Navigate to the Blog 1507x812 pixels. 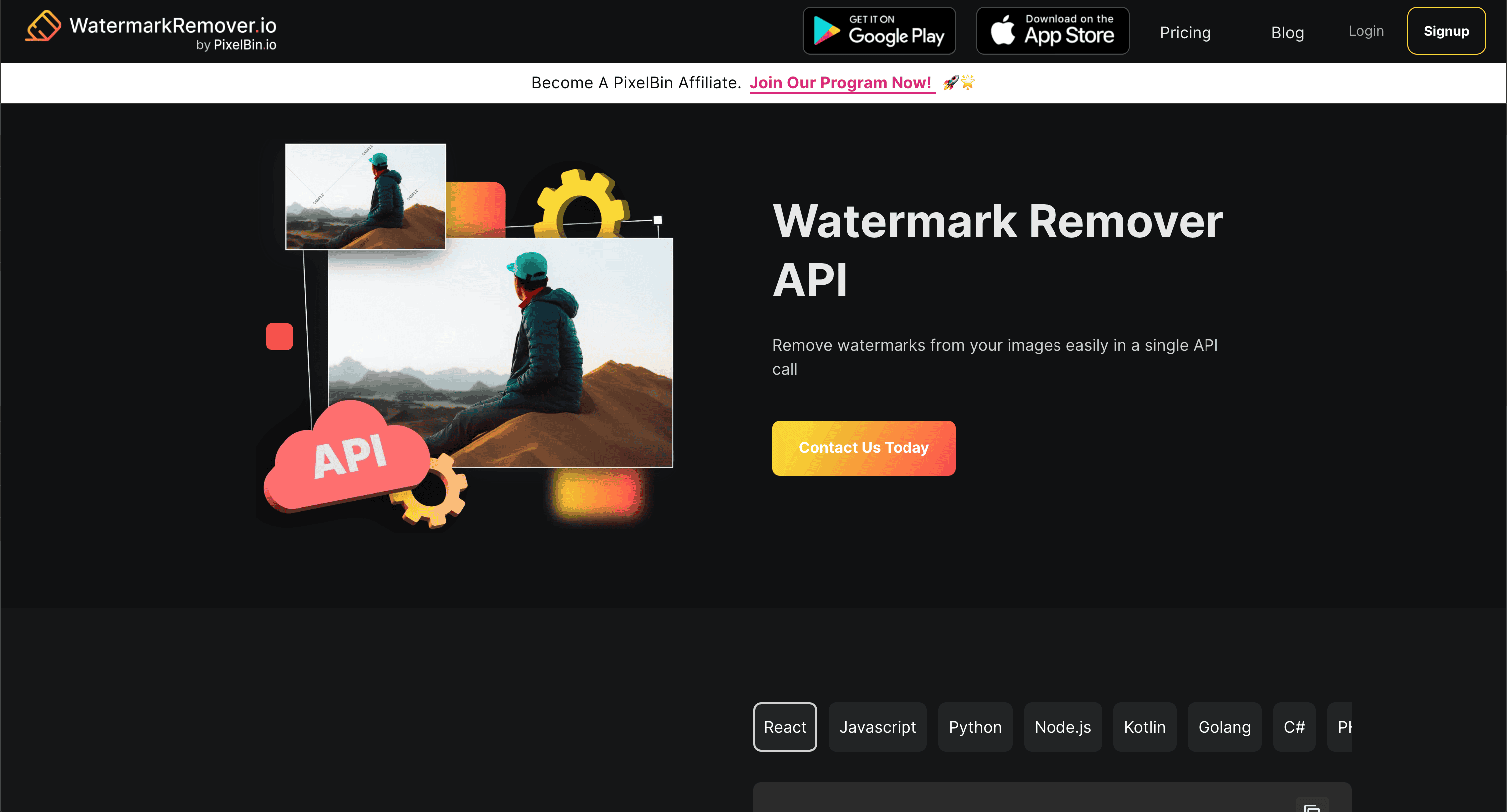tap(1287, 32)
